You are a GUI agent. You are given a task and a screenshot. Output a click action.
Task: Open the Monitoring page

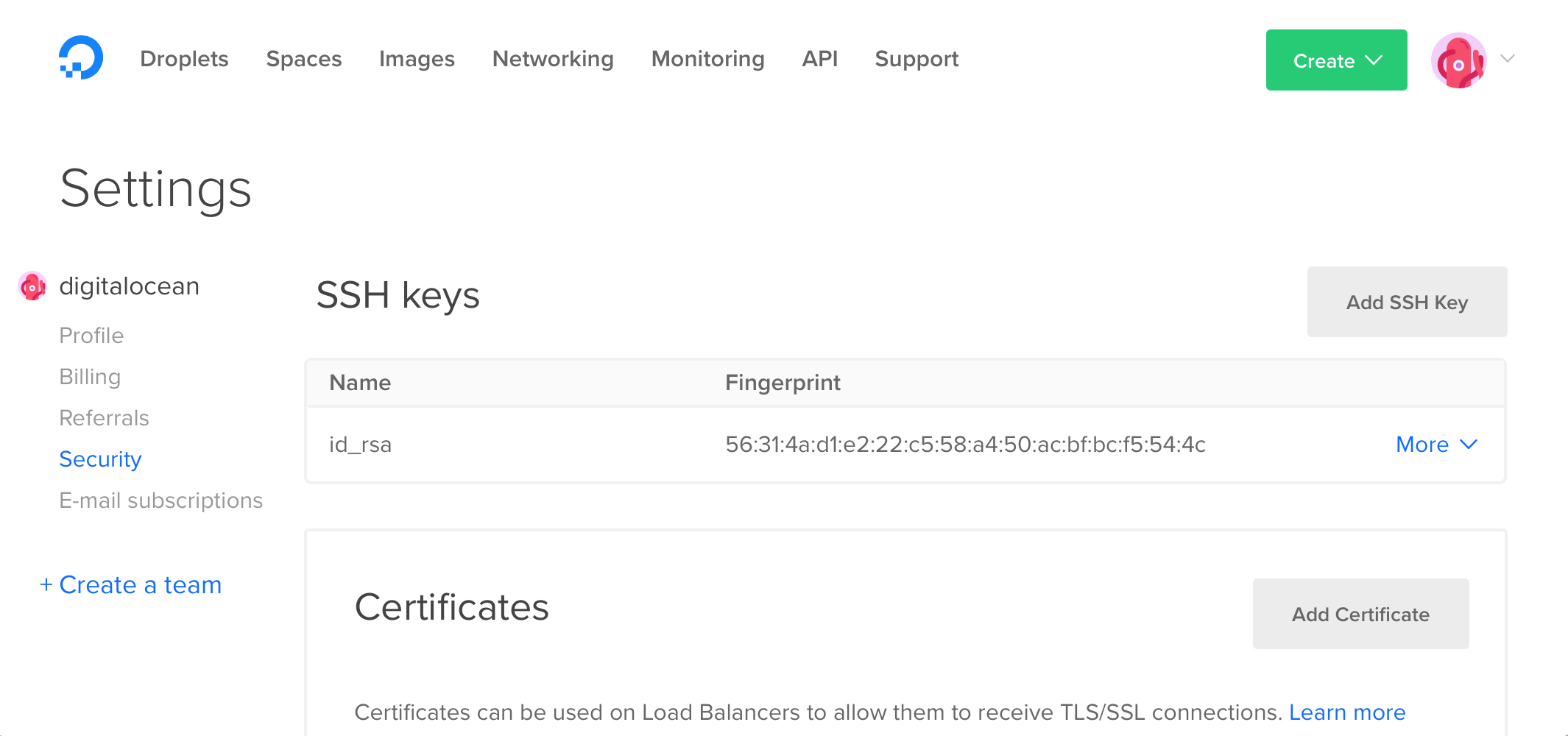707,59
